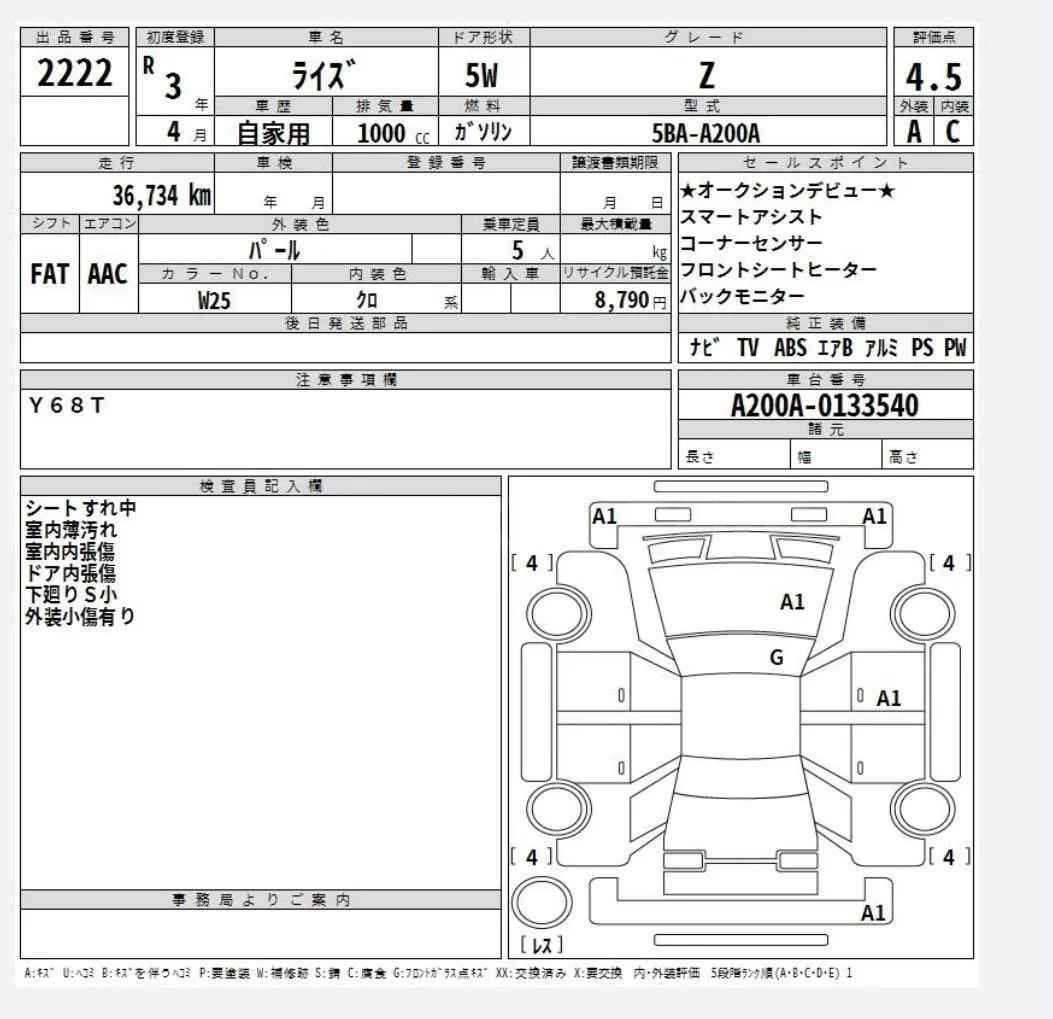The height and width of the screenshot is (1019, 1053).
Task: Click the shift type "FAT"
Action: [50, 273]
